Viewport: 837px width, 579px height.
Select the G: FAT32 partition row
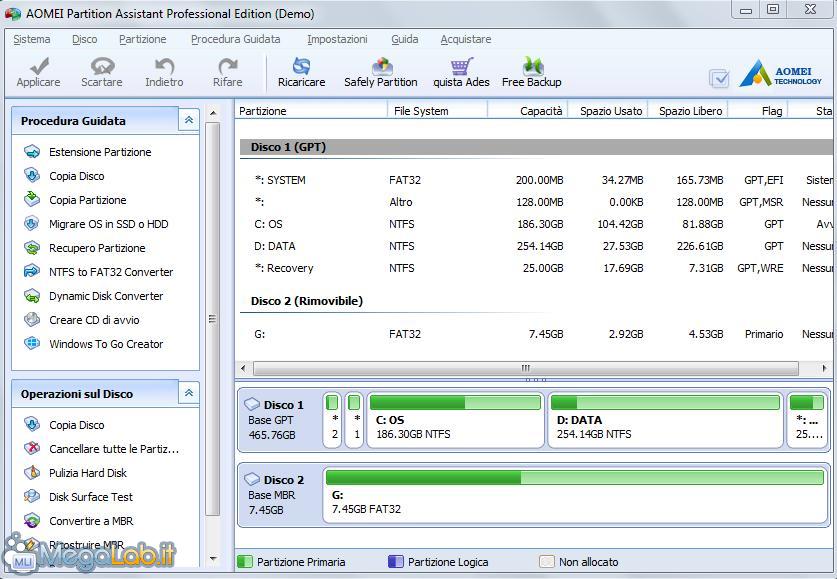[x=535, y=334]
